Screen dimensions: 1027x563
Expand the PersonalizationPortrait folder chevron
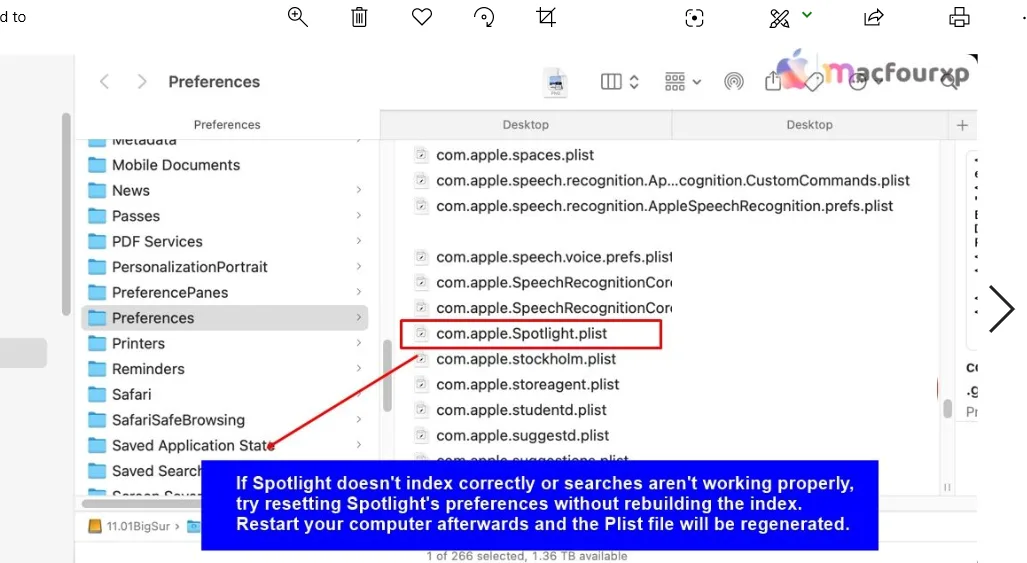(359, 266)
